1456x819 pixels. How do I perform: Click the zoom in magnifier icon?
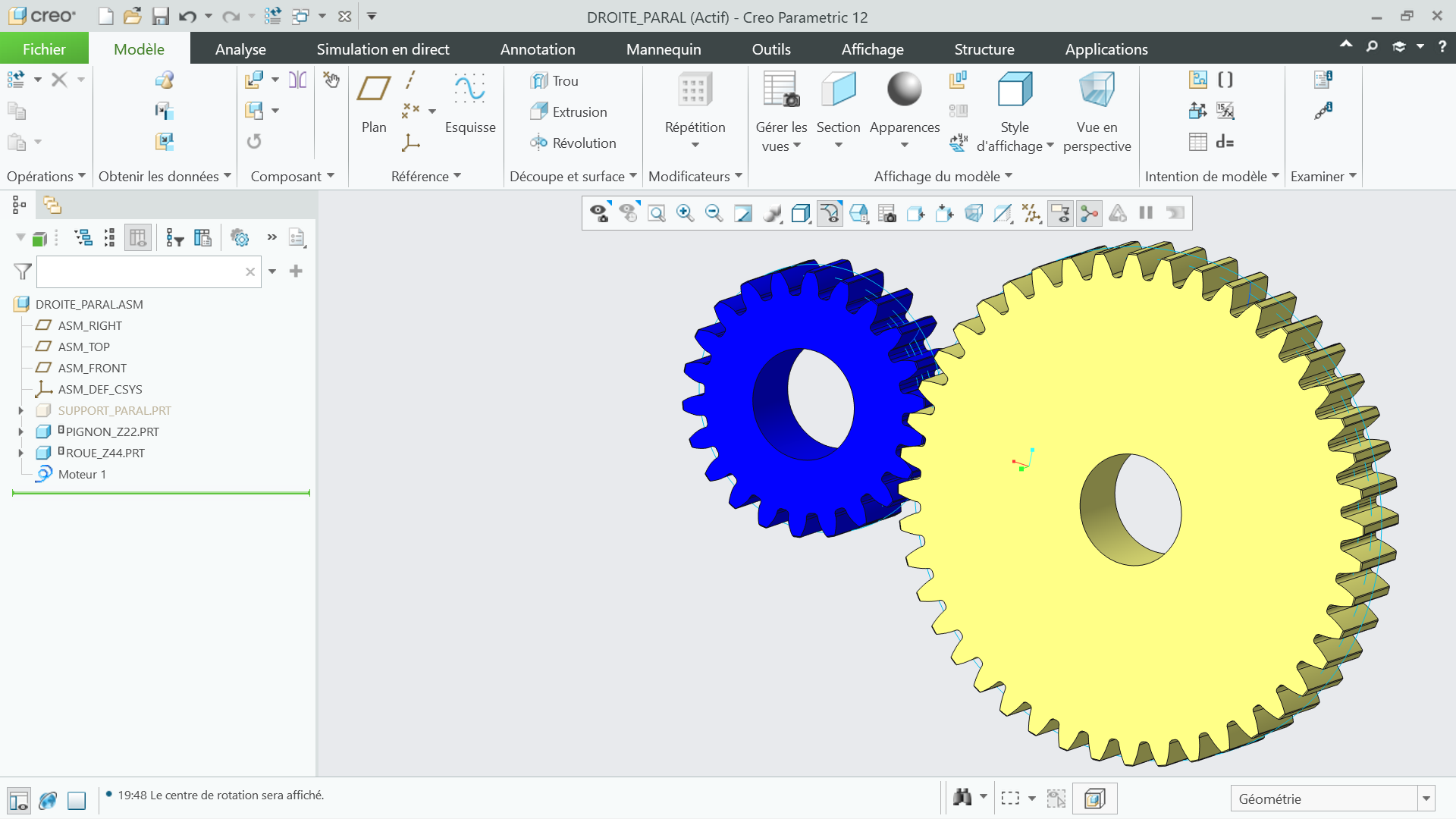(x=685, y=213)
